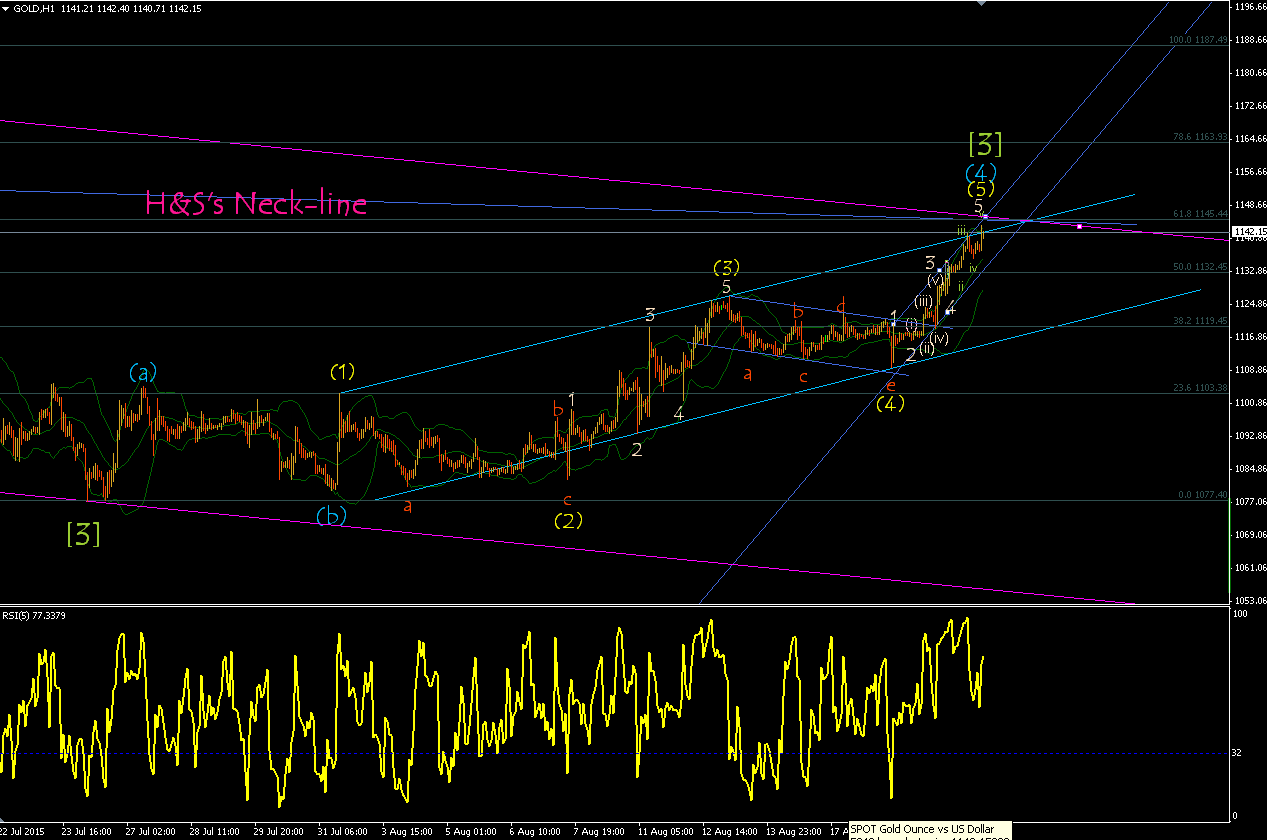The height and width of the screenshot is (840, 1267).
Task: Select the green [3] label below the July low
Action: pos(82,535)
